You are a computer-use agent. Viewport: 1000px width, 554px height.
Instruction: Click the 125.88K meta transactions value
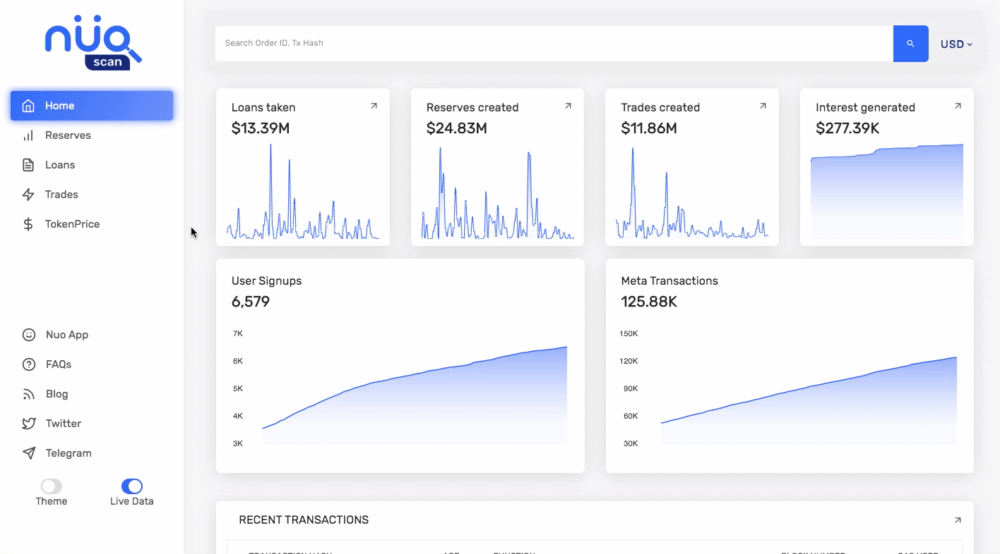(x=649, y=302)
